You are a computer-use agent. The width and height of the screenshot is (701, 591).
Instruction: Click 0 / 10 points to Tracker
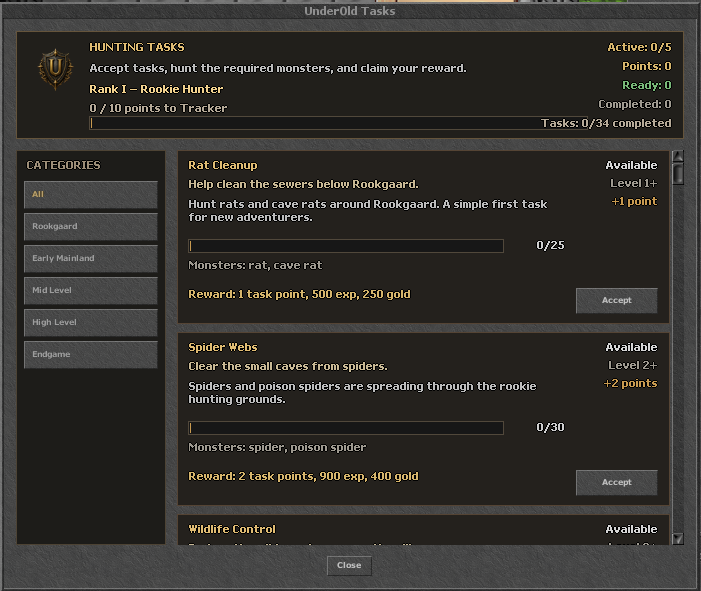(x=158, y=108)
